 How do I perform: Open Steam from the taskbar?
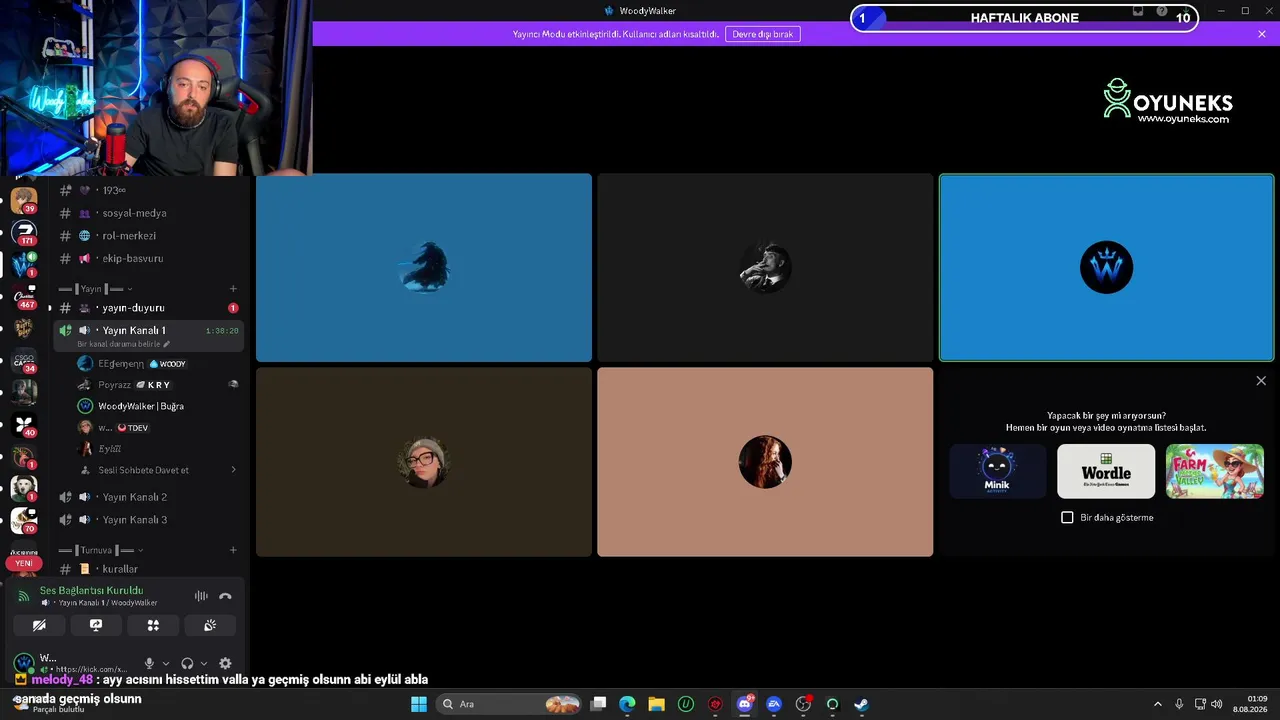point(861,704)
